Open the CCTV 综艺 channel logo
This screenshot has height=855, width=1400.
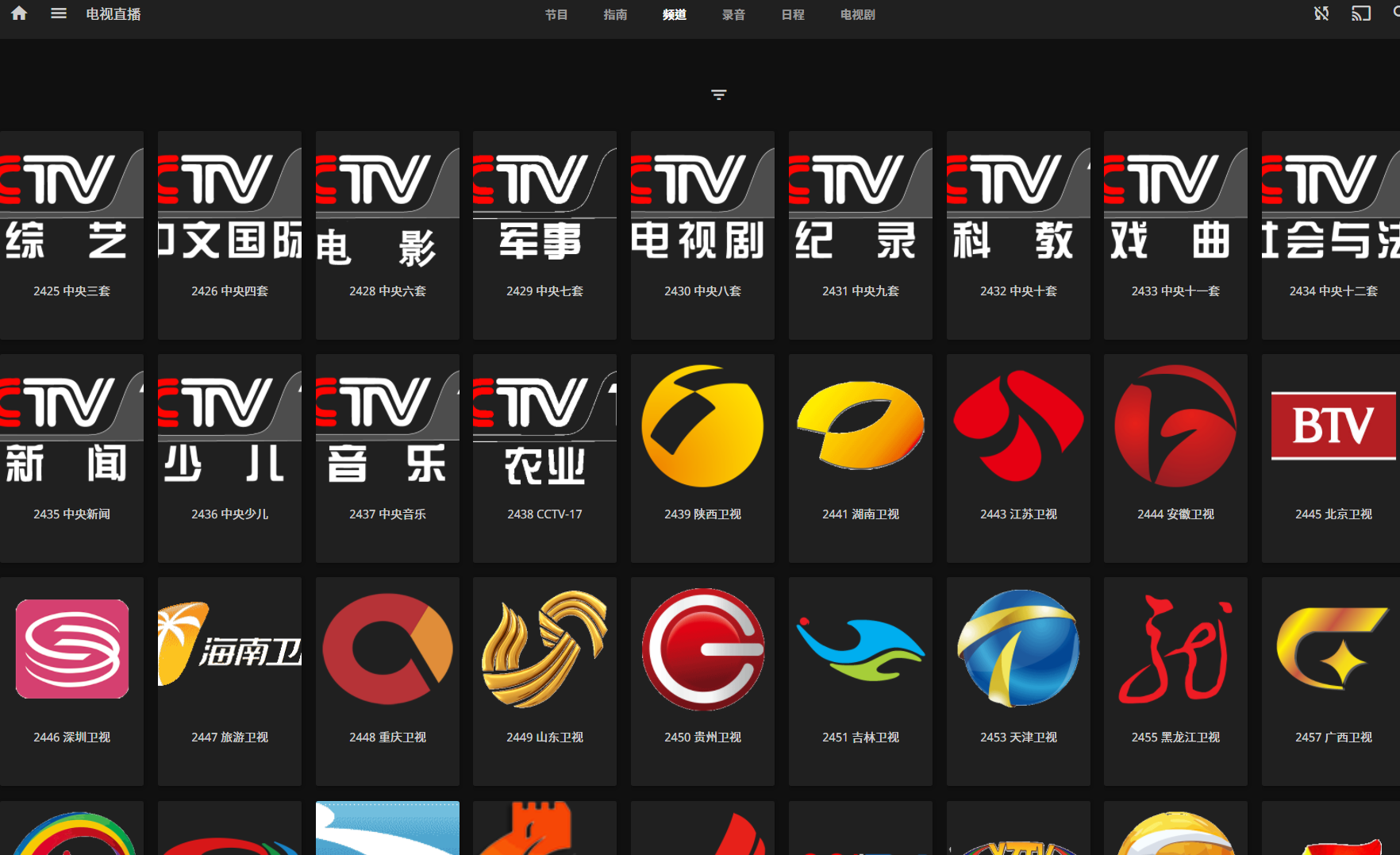pos(71,203)
